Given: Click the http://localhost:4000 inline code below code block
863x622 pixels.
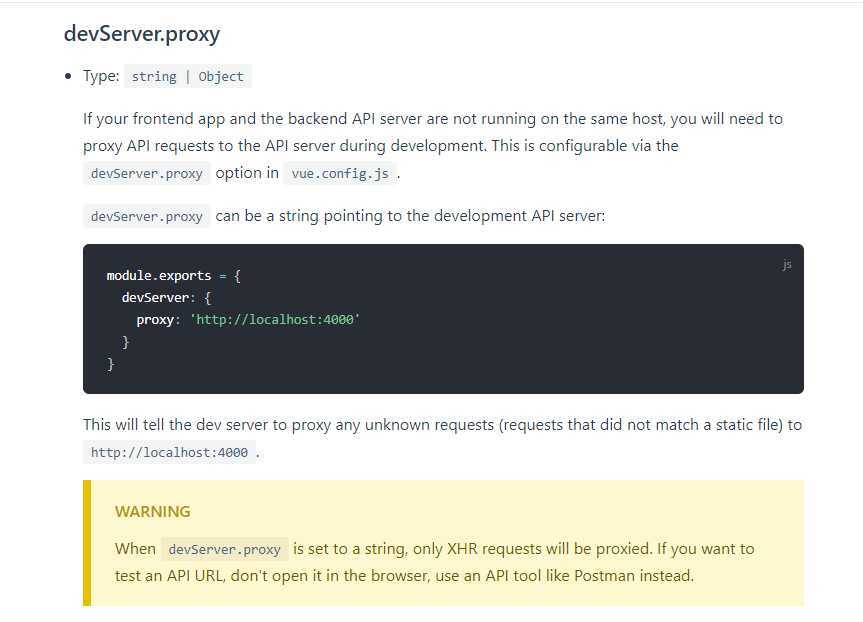Looking at the screenshot, I should (x=169, y=452).
